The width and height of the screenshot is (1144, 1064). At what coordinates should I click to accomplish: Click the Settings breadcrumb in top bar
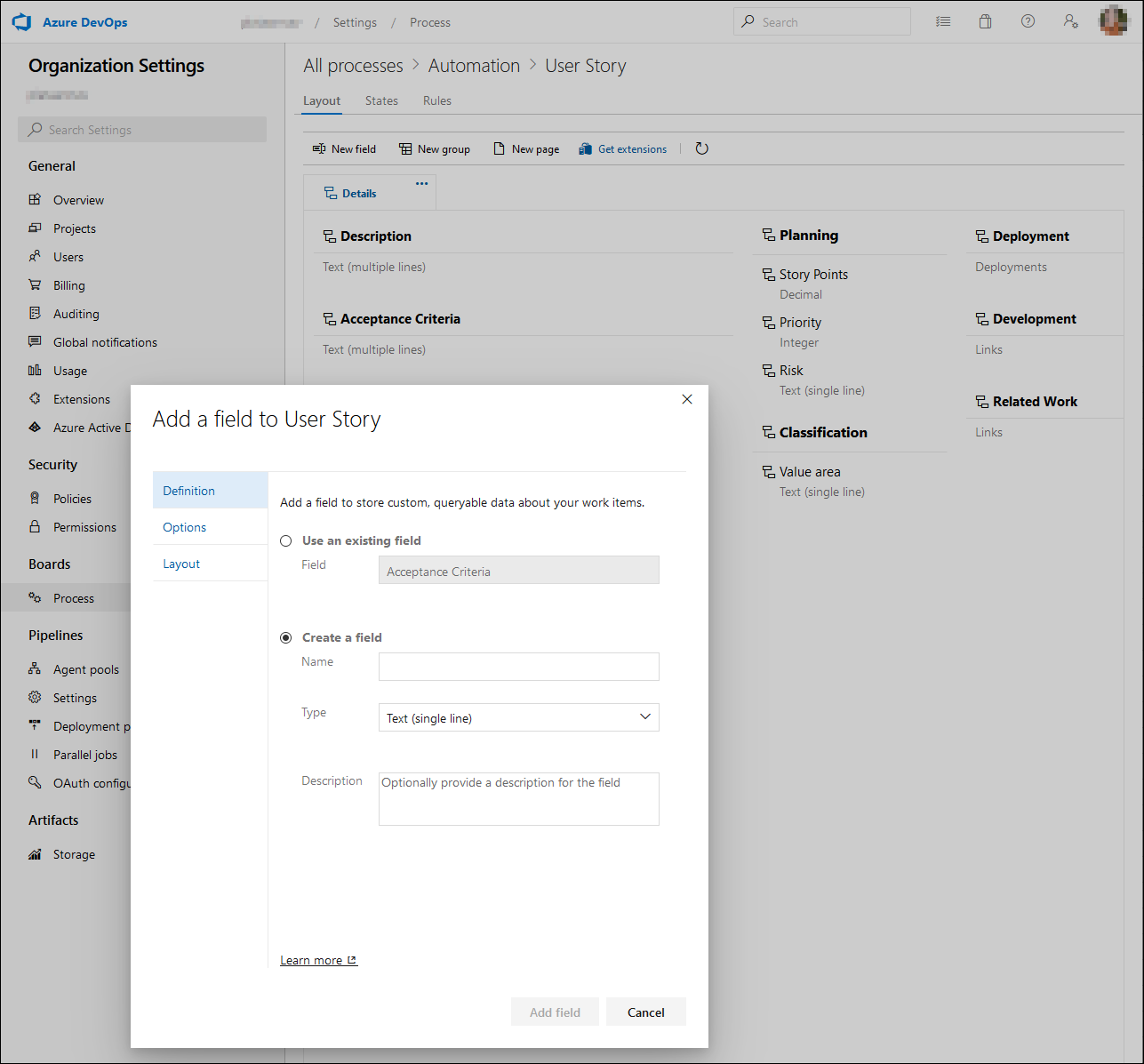(355, 22)
